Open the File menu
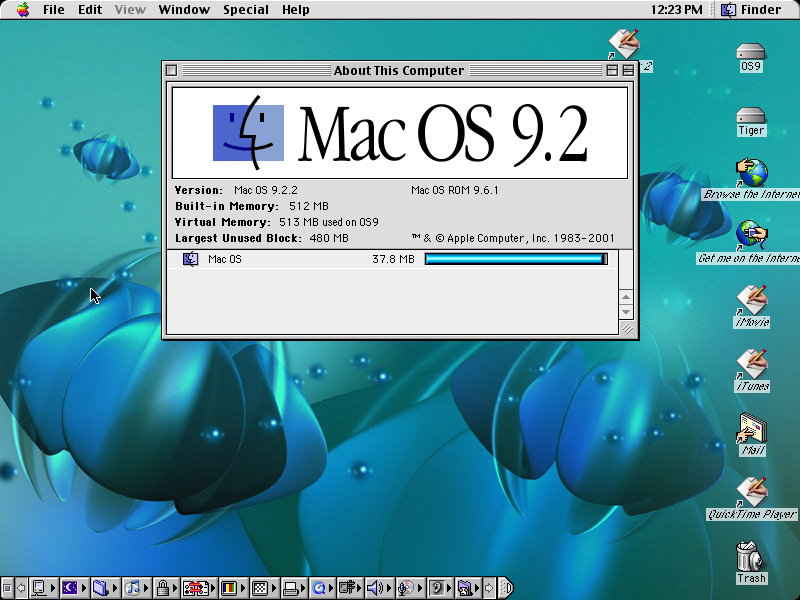 54,10
